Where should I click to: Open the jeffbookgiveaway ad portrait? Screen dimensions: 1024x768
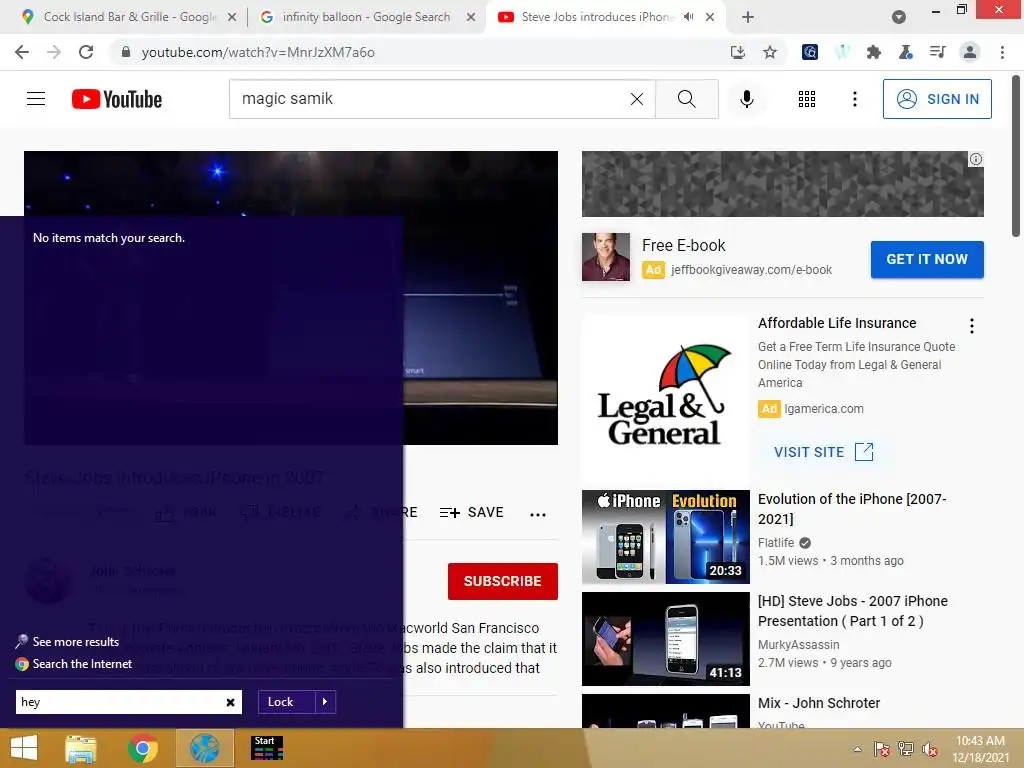pos(606,257)
